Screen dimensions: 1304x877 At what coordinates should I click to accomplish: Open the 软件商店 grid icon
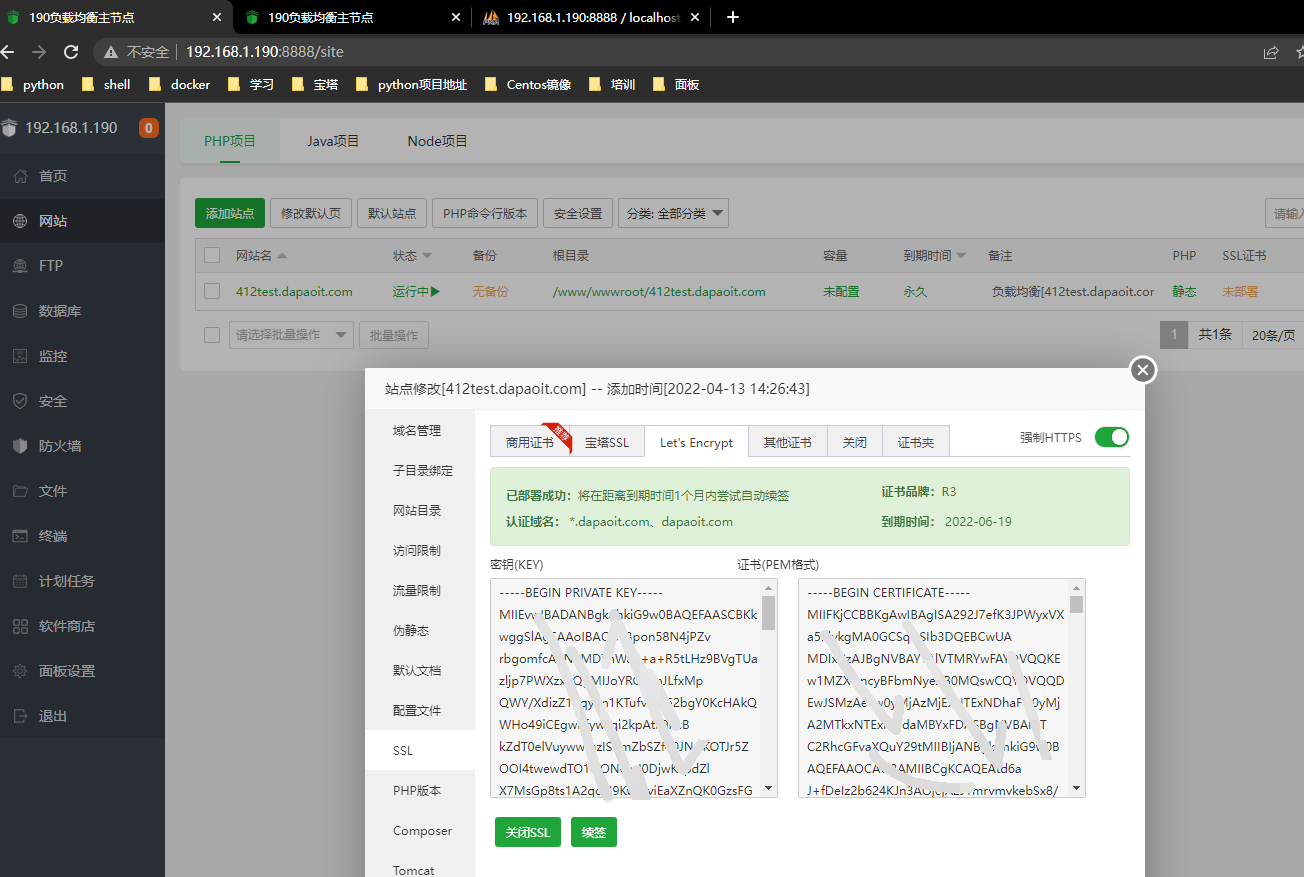tap(20, 626)
